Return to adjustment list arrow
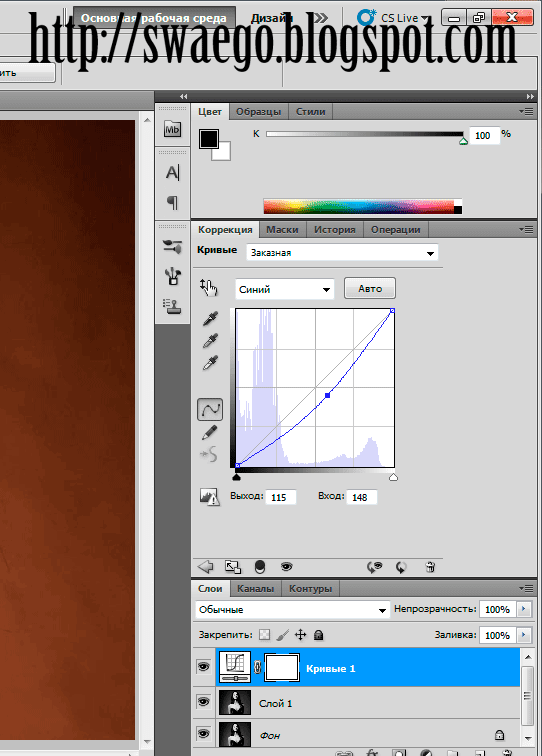The height and width of the screenshot is (756, 542). coord(205,567)
